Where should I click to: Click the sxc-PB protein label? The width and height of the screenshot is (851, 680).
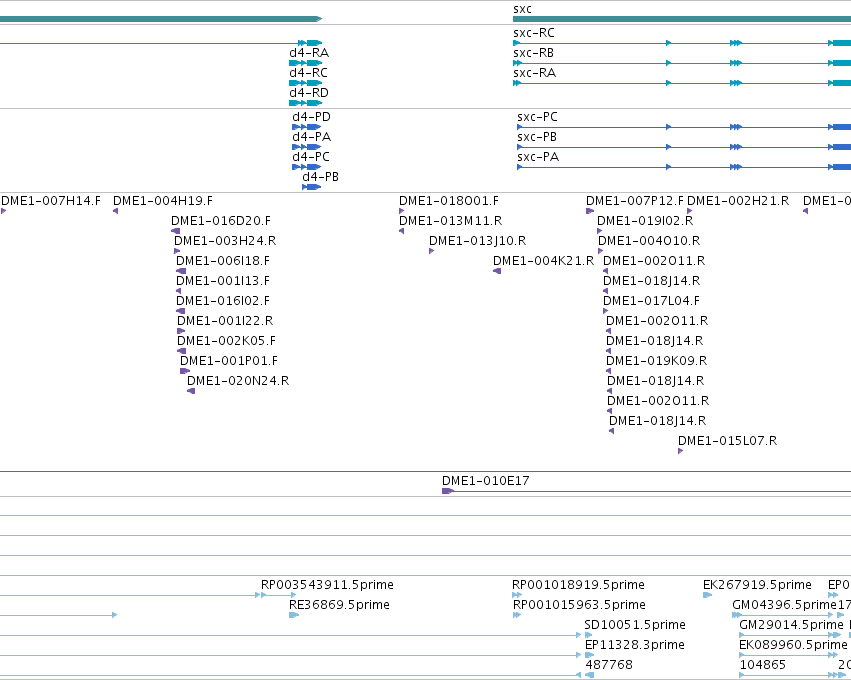tap(537, 137)
